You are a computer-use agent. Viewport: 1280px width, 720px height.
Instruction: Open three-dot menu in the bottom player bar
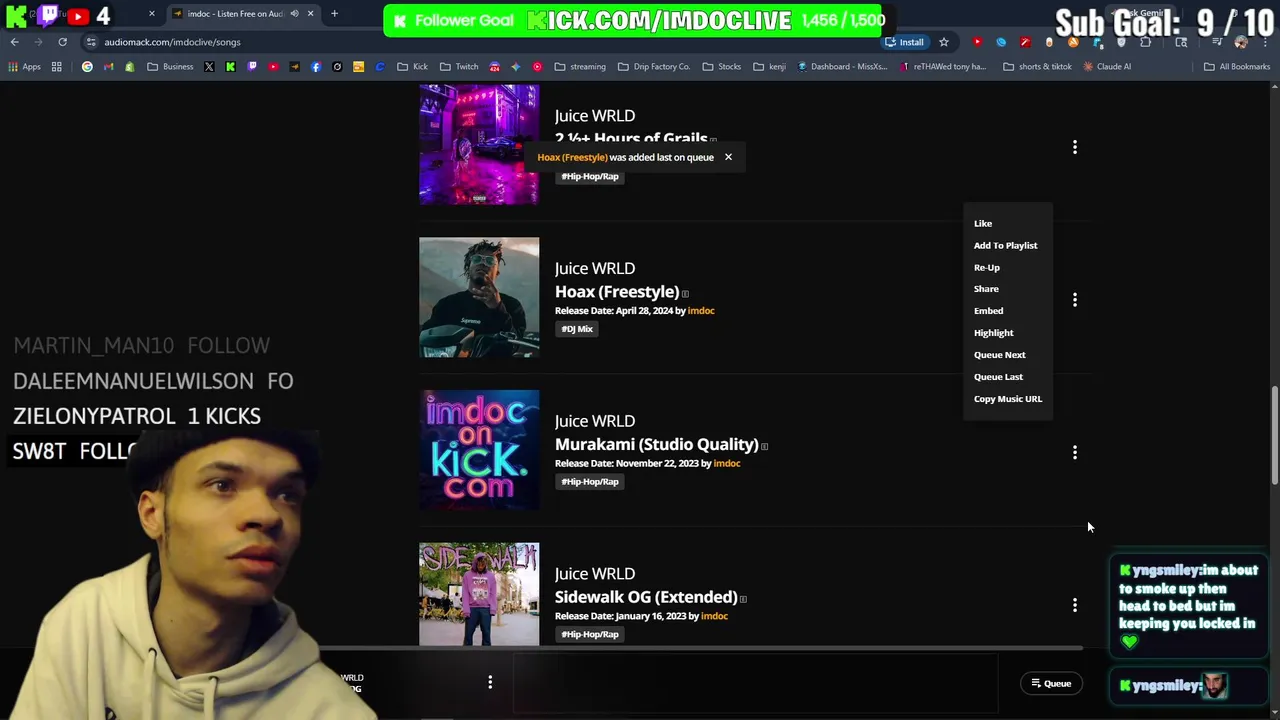click(x=490, y=682)
